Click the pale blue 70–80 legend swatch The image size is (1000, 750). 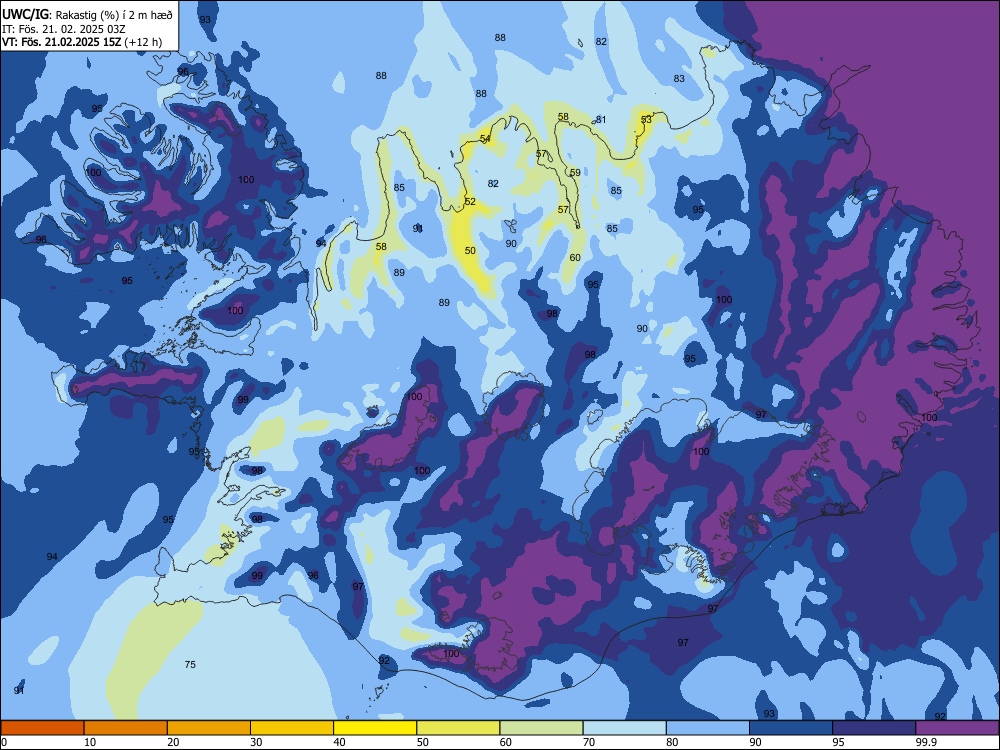624,728
